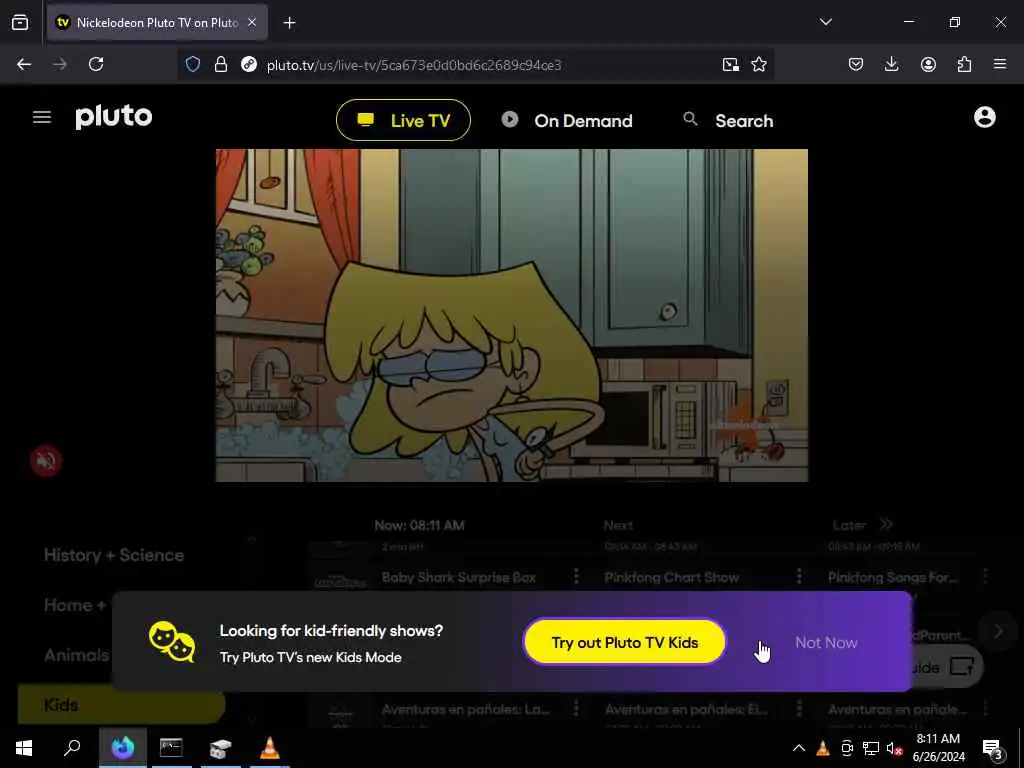
Task: Open Search in Pluto TV
Action: [728, 120]
